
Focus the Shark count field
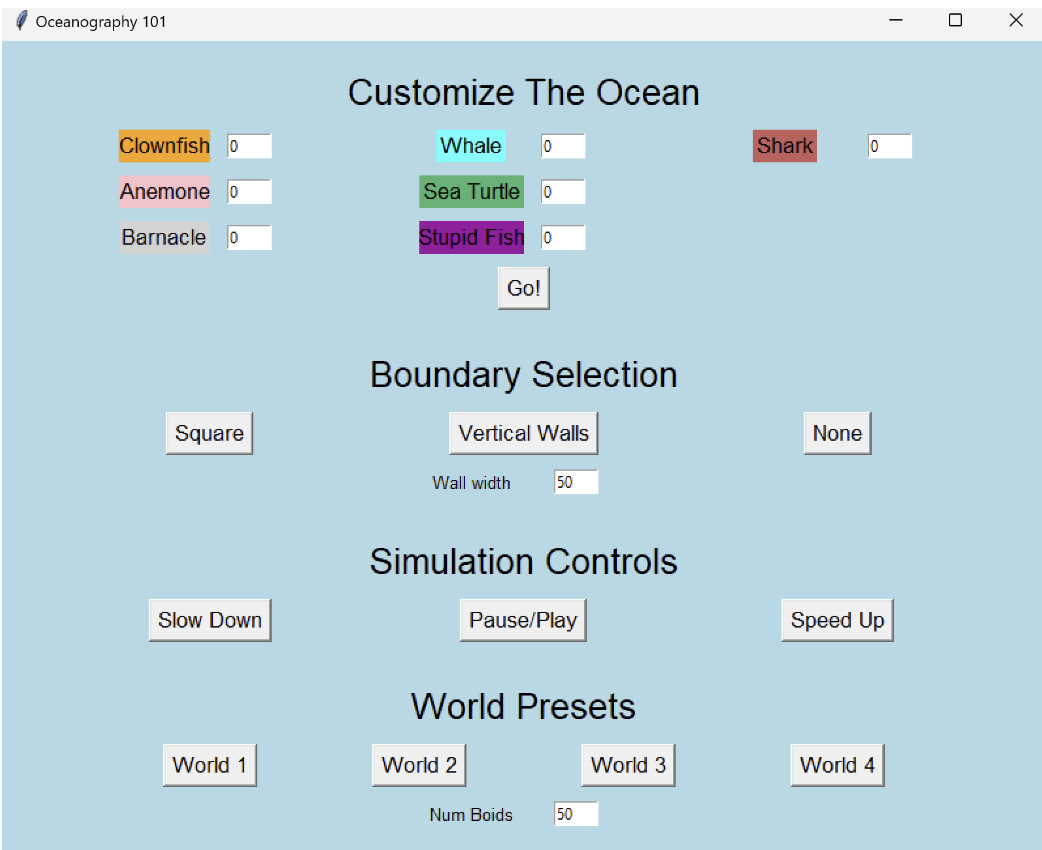[890, 146]
